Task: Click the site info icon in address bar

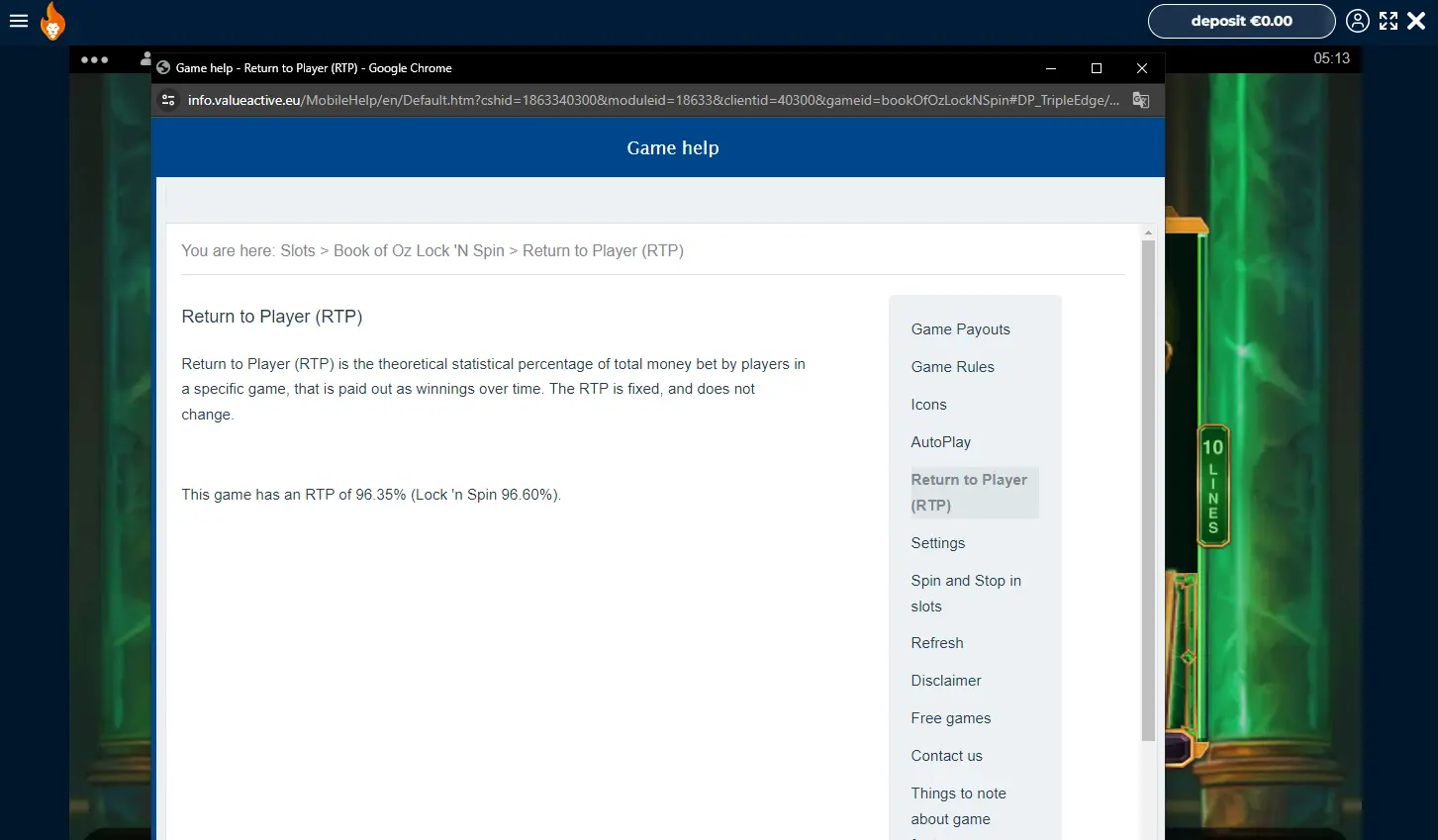Action: coord(168,100)
